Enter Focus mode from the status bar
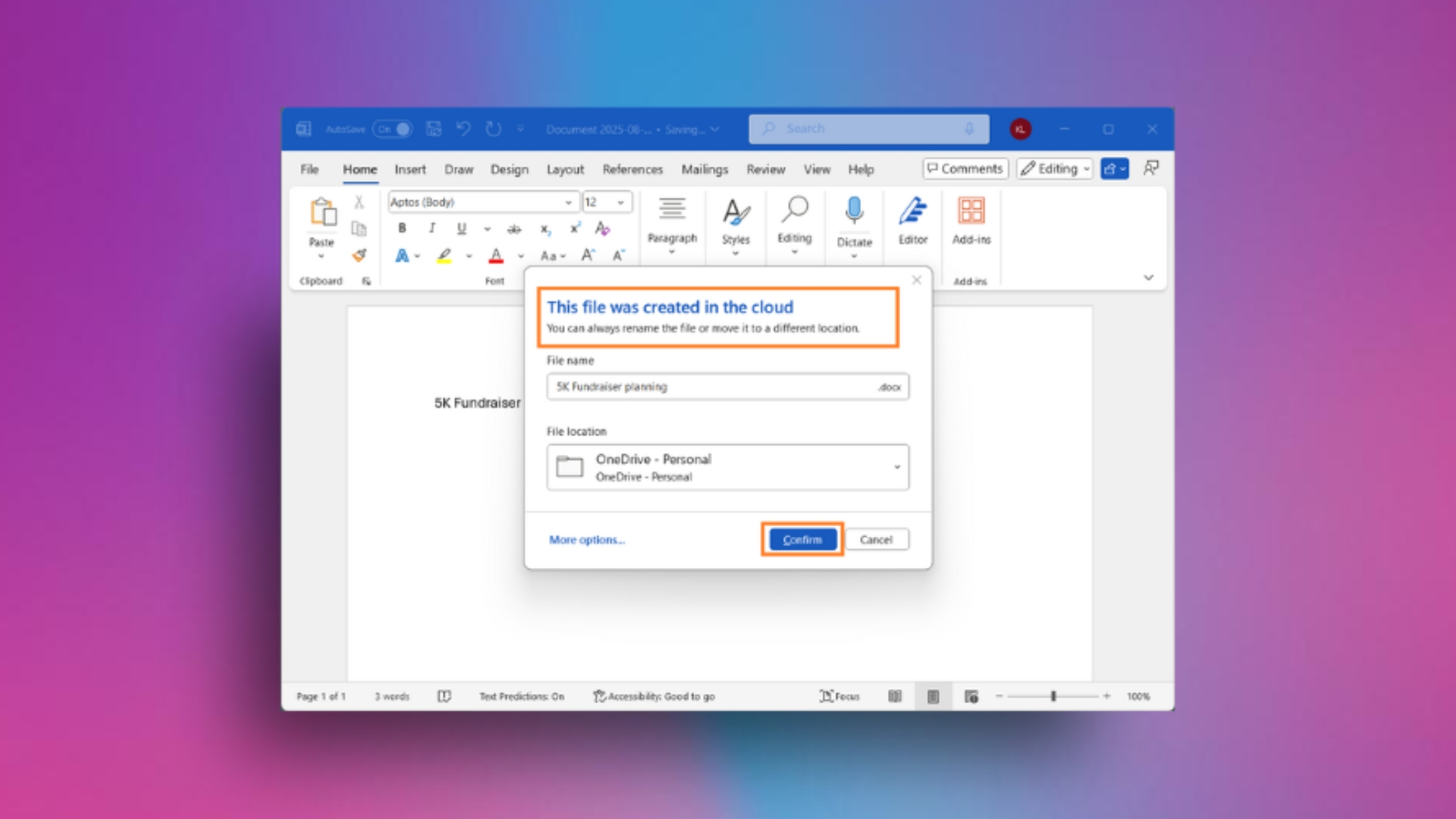 click(839, 695)
